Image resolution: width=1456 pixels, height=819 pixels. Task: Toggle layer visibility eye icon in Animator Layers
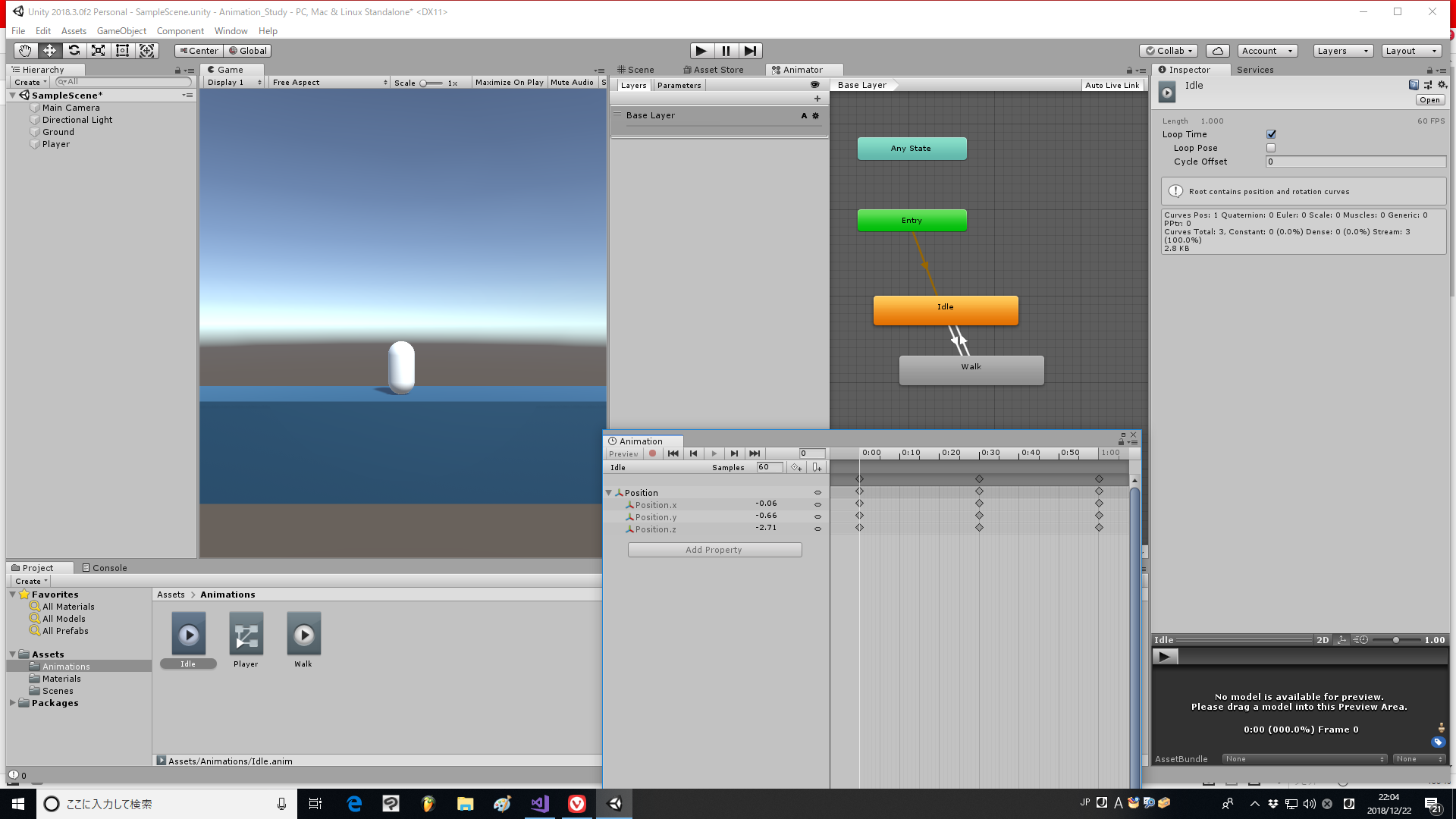click(817, 85)
